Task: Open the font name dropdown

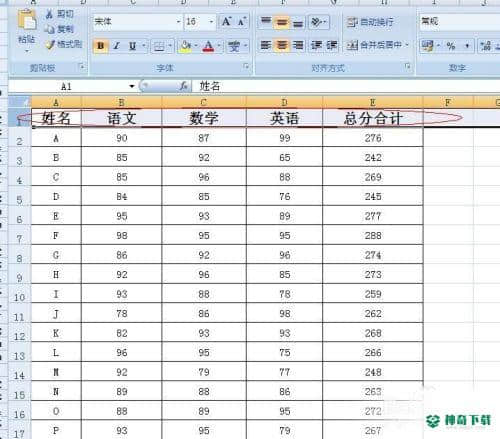Action: (x=179, y=22)
